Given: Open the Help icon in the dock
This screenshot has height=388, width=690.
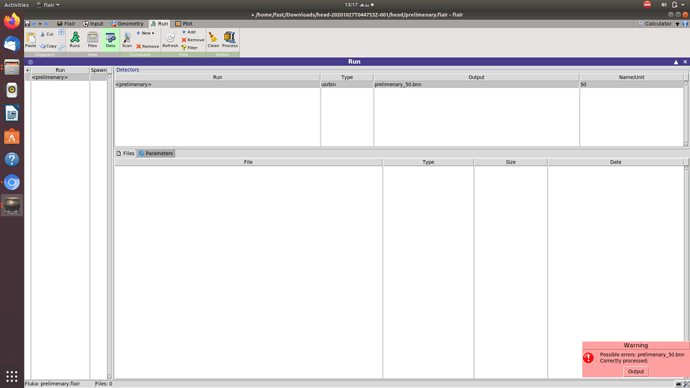Looking at the screenshot, I should (x=12, y=160).
